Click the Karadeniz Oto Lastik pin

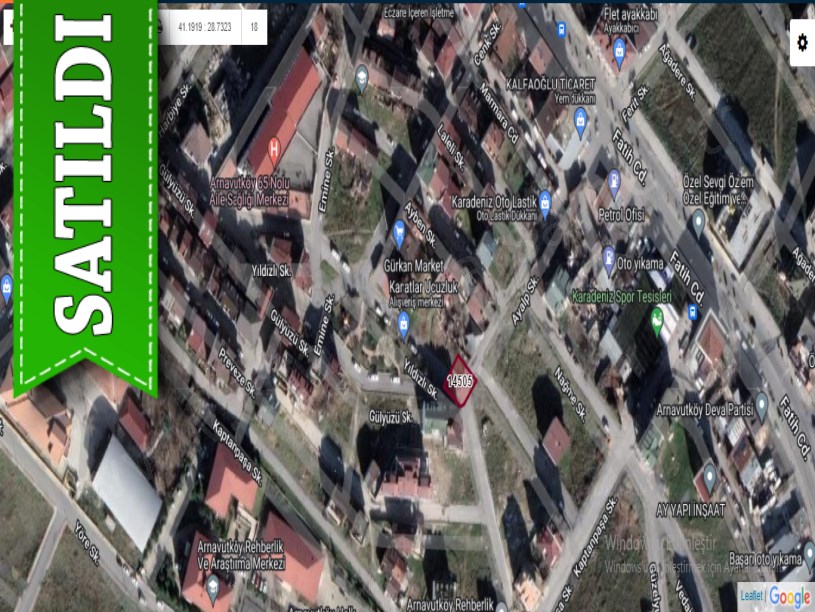pos(545,201)
